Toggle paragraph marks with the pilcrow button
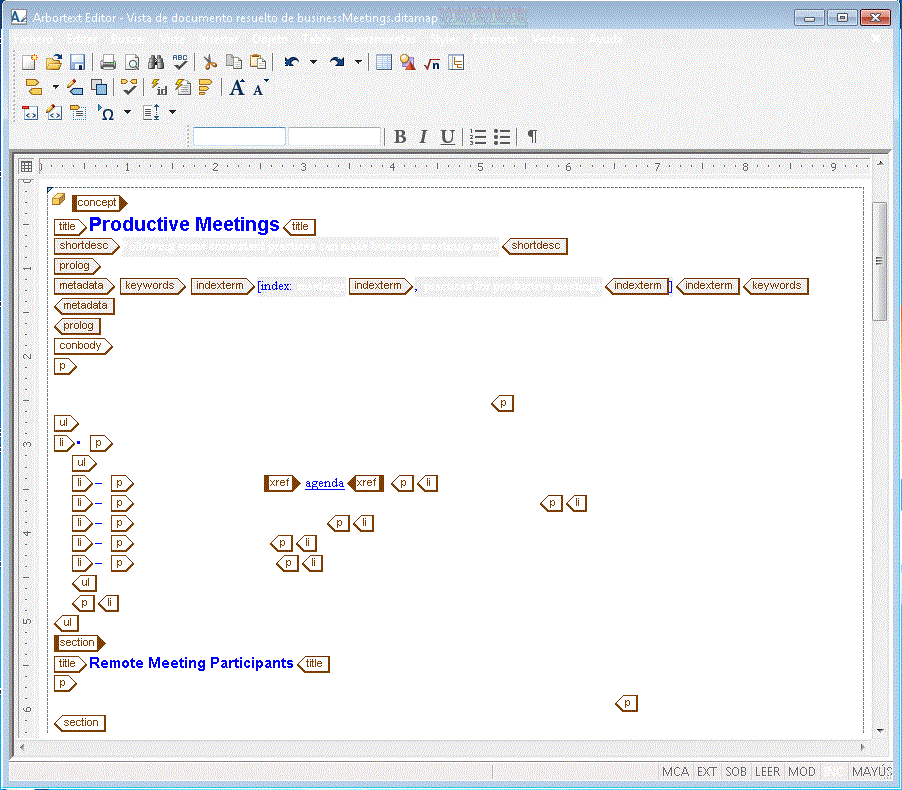The height and width of the screenshot is (790, 902). (532, 137)
